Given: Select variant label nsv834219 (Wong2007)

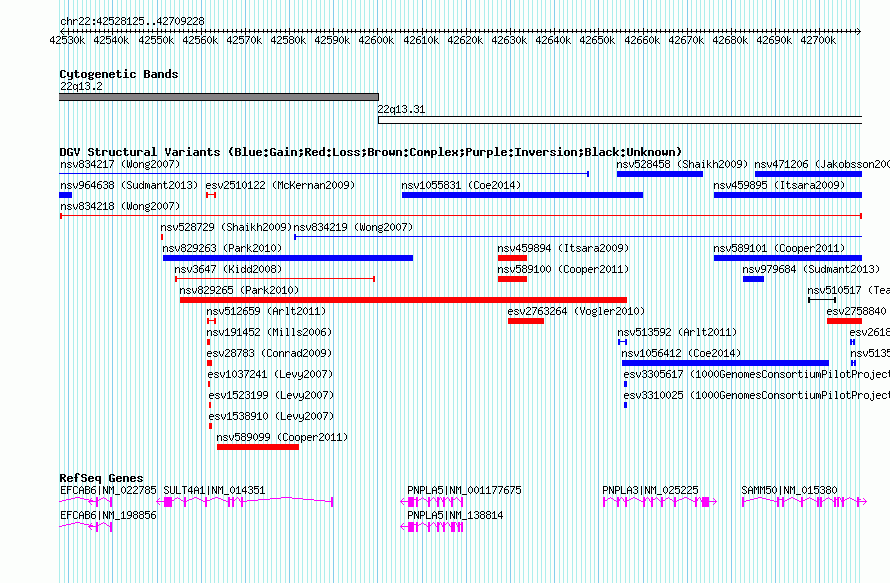Looking at the screenshot, I should pos(353,227).
